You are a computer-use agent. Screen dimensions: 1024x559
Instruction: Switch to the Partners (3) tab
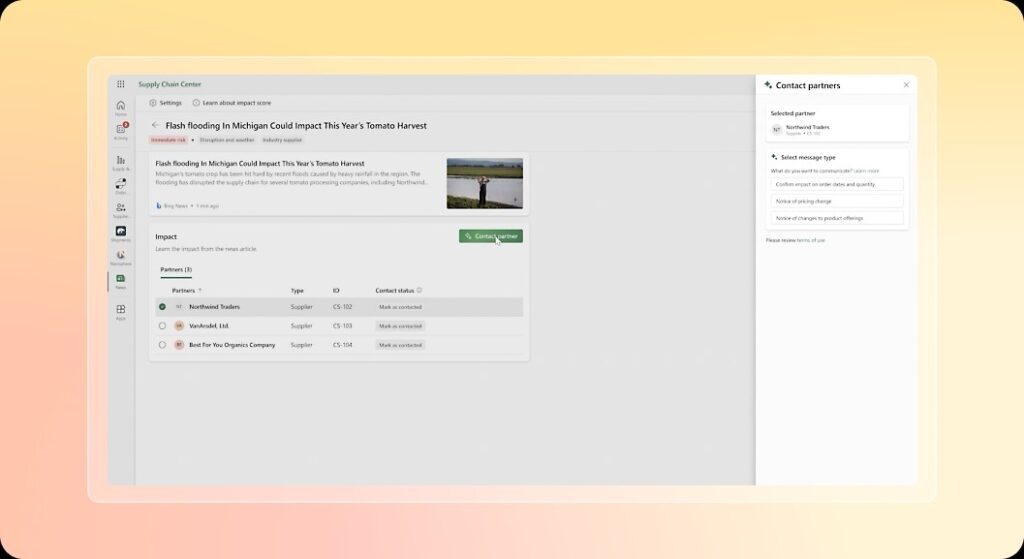tap(176, 269)
